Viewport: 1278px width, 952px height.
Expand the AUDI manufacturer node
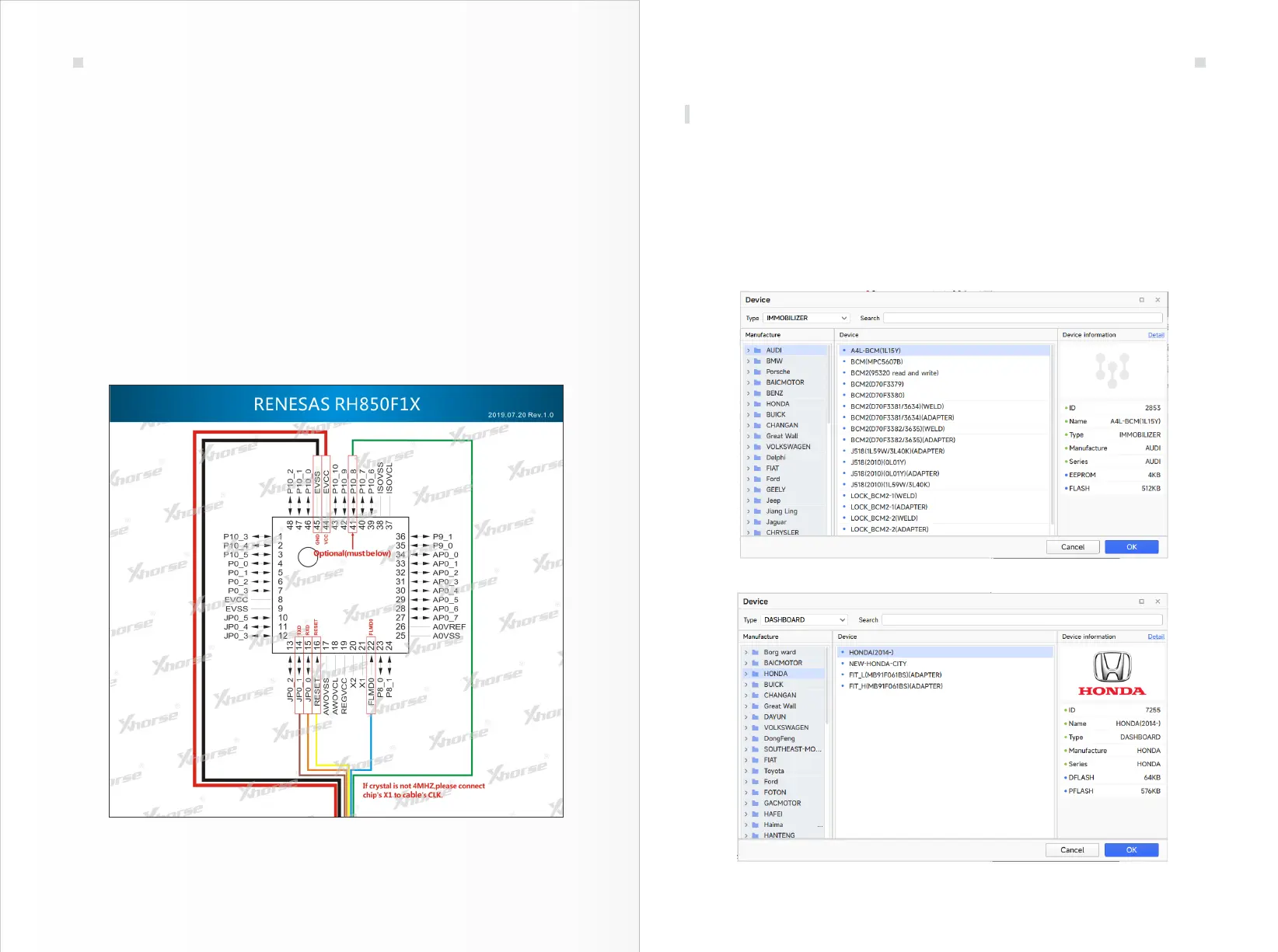coord(748,350)
